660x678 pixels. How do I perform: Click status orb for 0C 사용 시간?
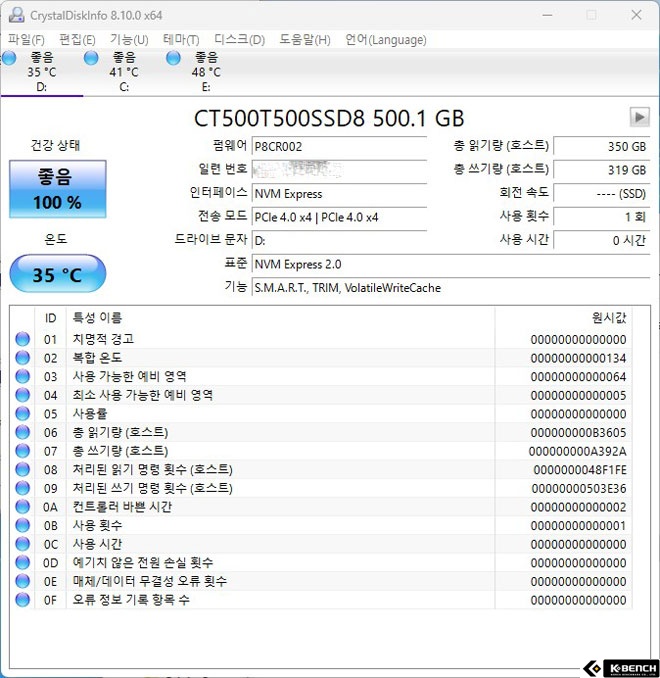[x=22, y=544]
